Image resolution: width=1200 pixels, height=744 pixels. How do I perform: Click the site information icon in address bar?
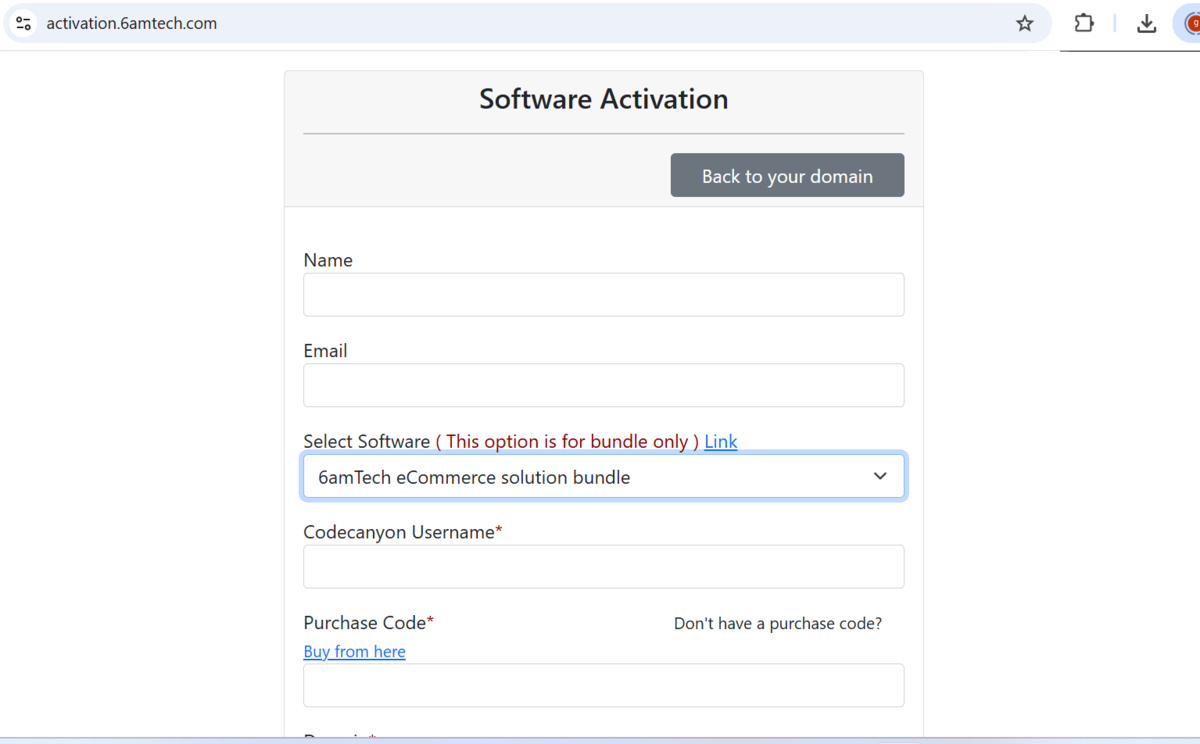[x=24, y=24]
